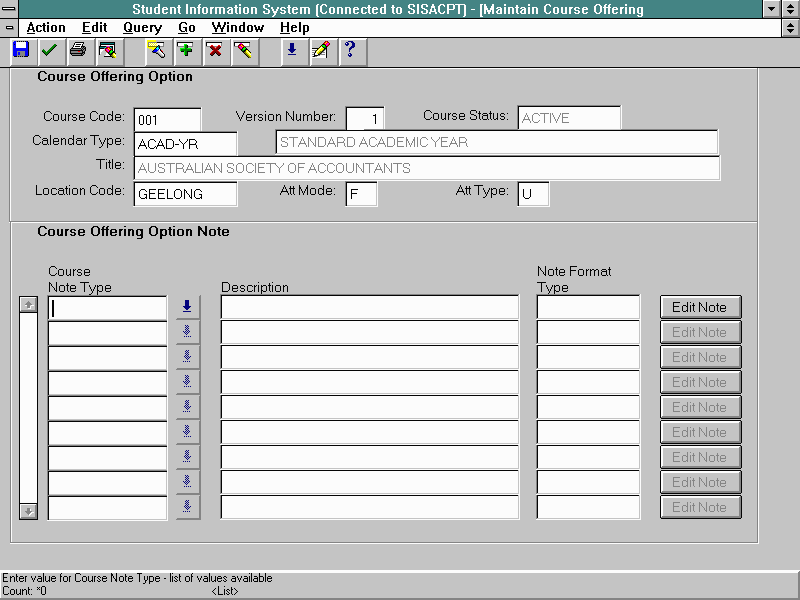Click the blue question mark Help icon
The height and width of the screenshot is (600, 800).
pyautogui.click(x=349, y=50)
